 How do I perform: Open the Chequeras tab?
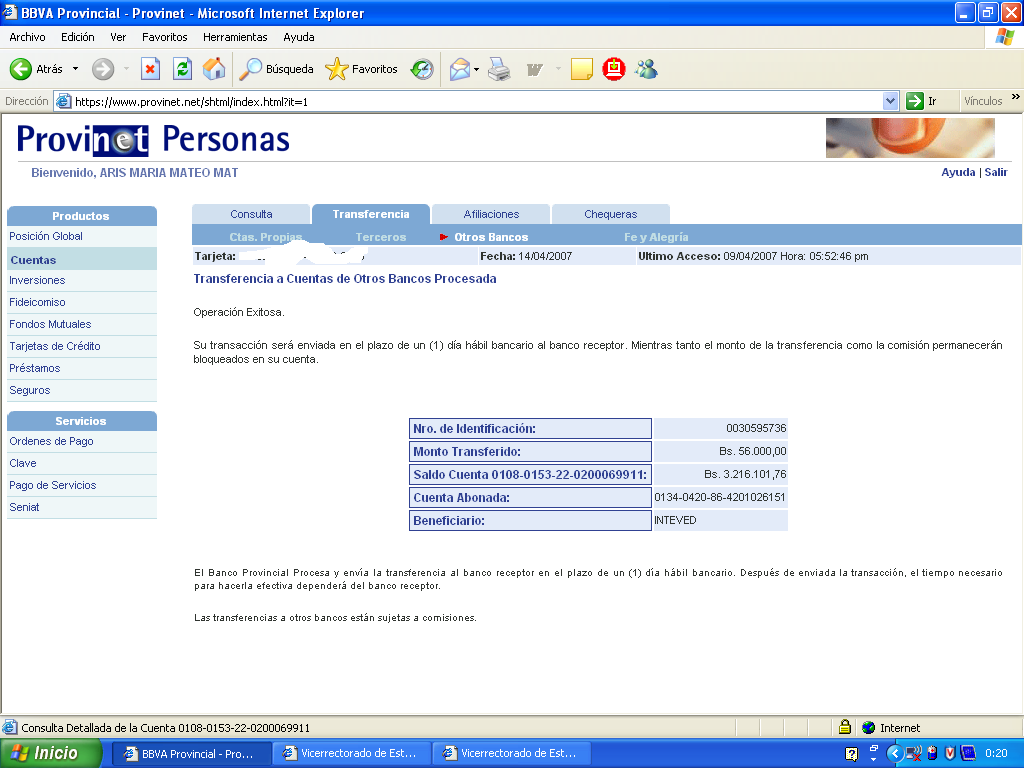pos(611,214)
